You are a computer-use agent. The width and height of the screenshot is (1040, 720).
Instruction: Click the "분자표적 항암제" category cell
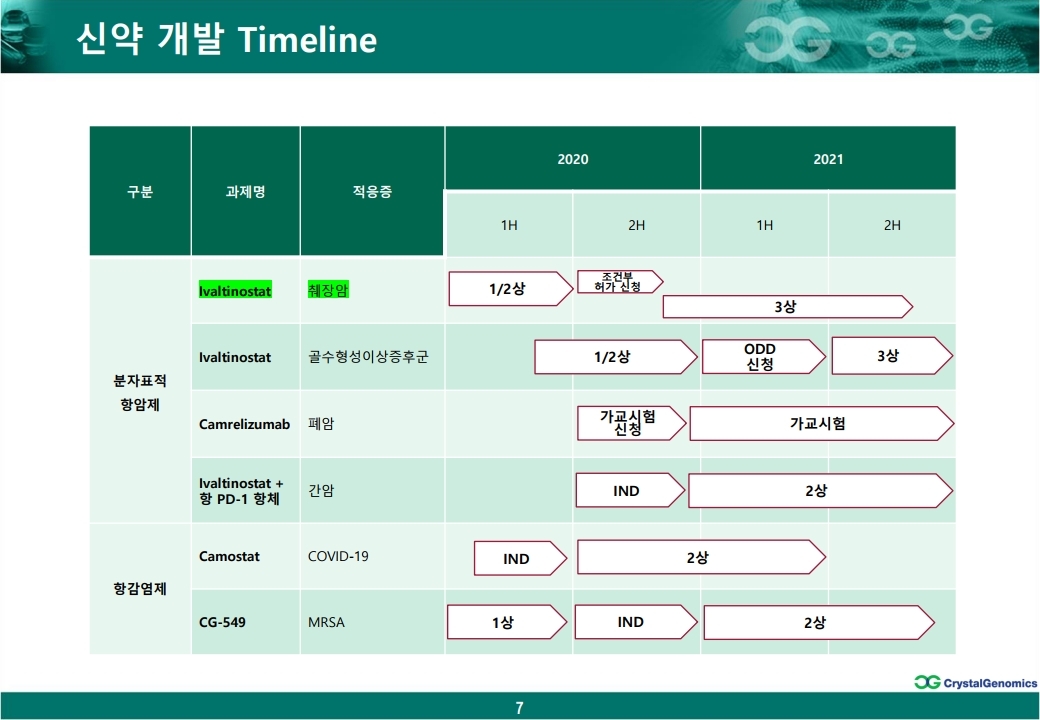(140, 392)
